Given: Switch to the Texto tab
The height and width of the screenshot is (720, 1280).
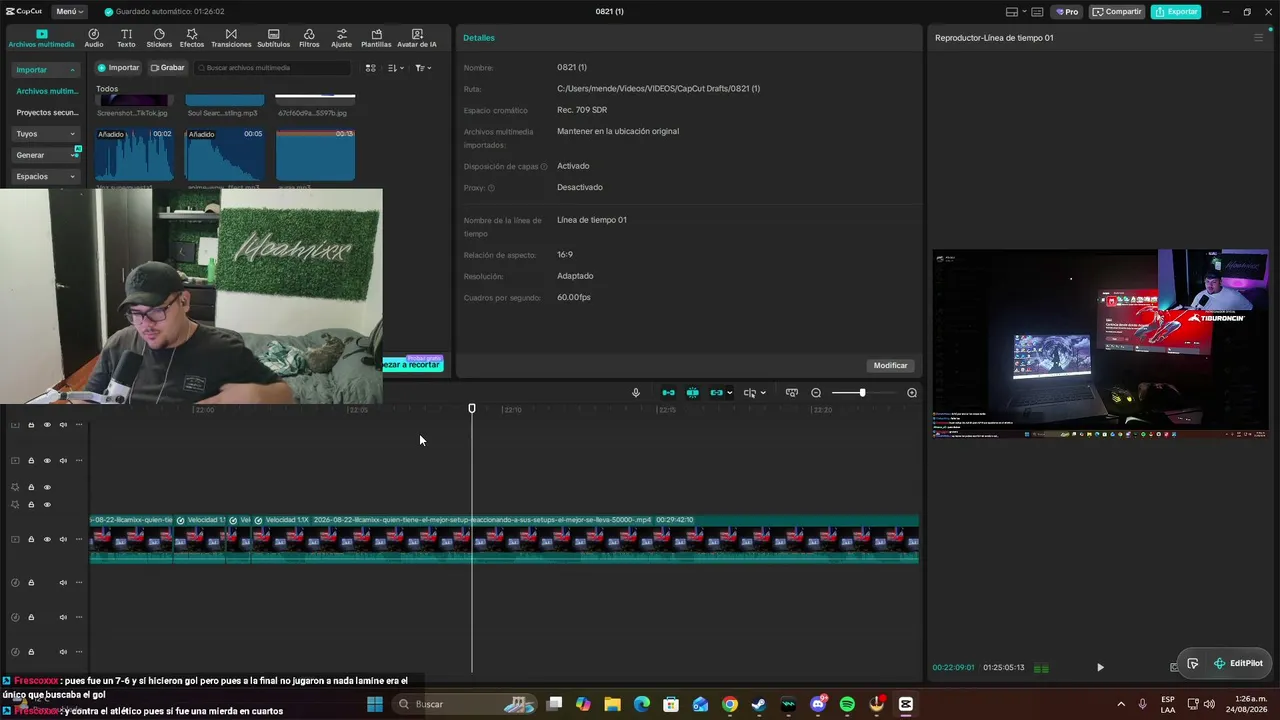Looking at the screenshot, I should 126,38.
